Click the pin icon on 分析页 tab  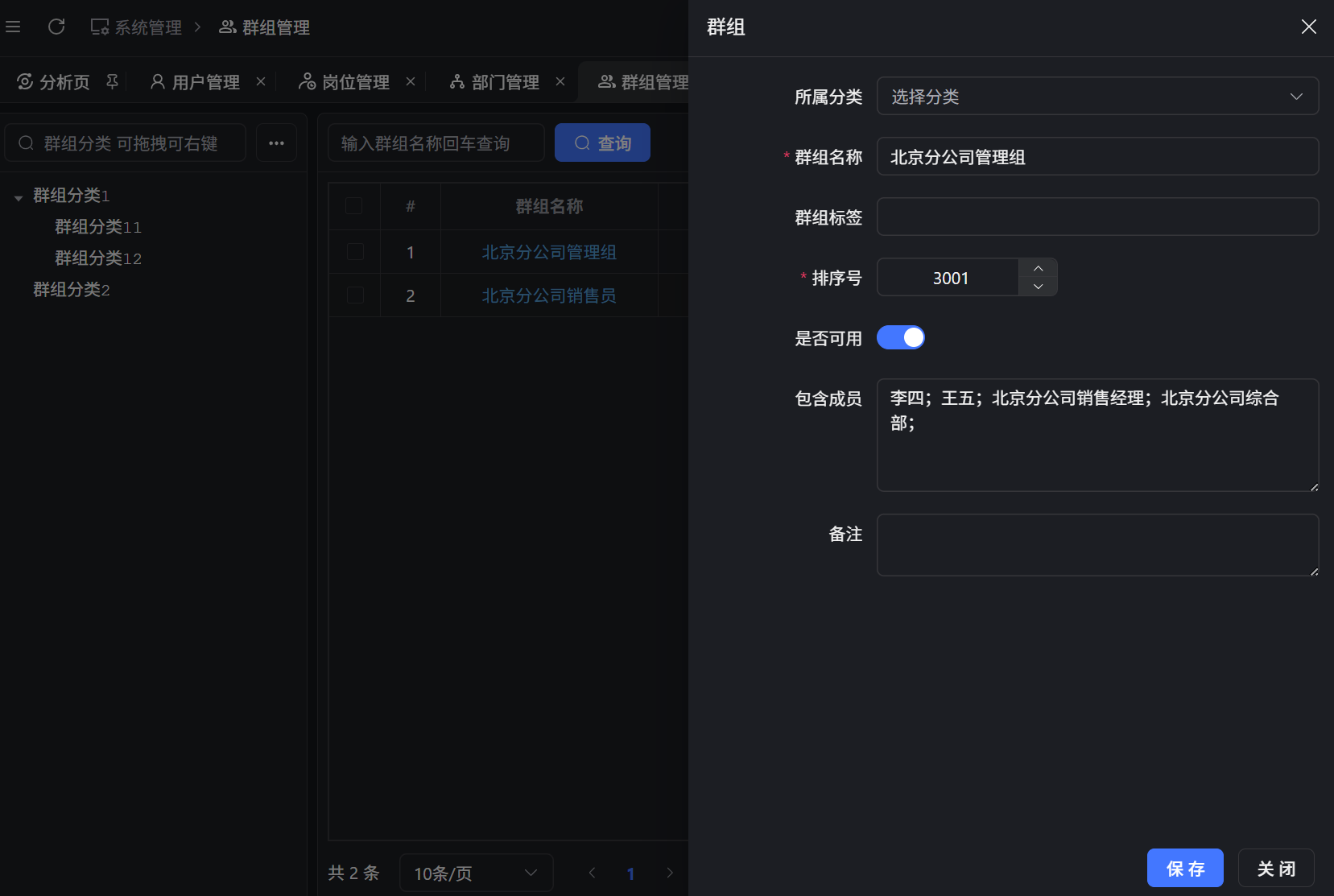coord(113,81)
